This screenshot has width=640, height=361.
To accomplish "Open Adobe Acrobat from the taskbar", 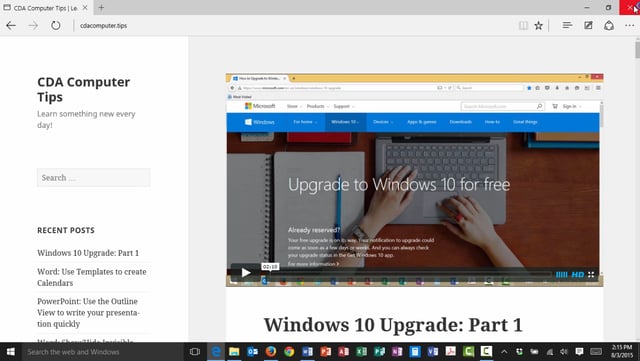I will point(451,352).
